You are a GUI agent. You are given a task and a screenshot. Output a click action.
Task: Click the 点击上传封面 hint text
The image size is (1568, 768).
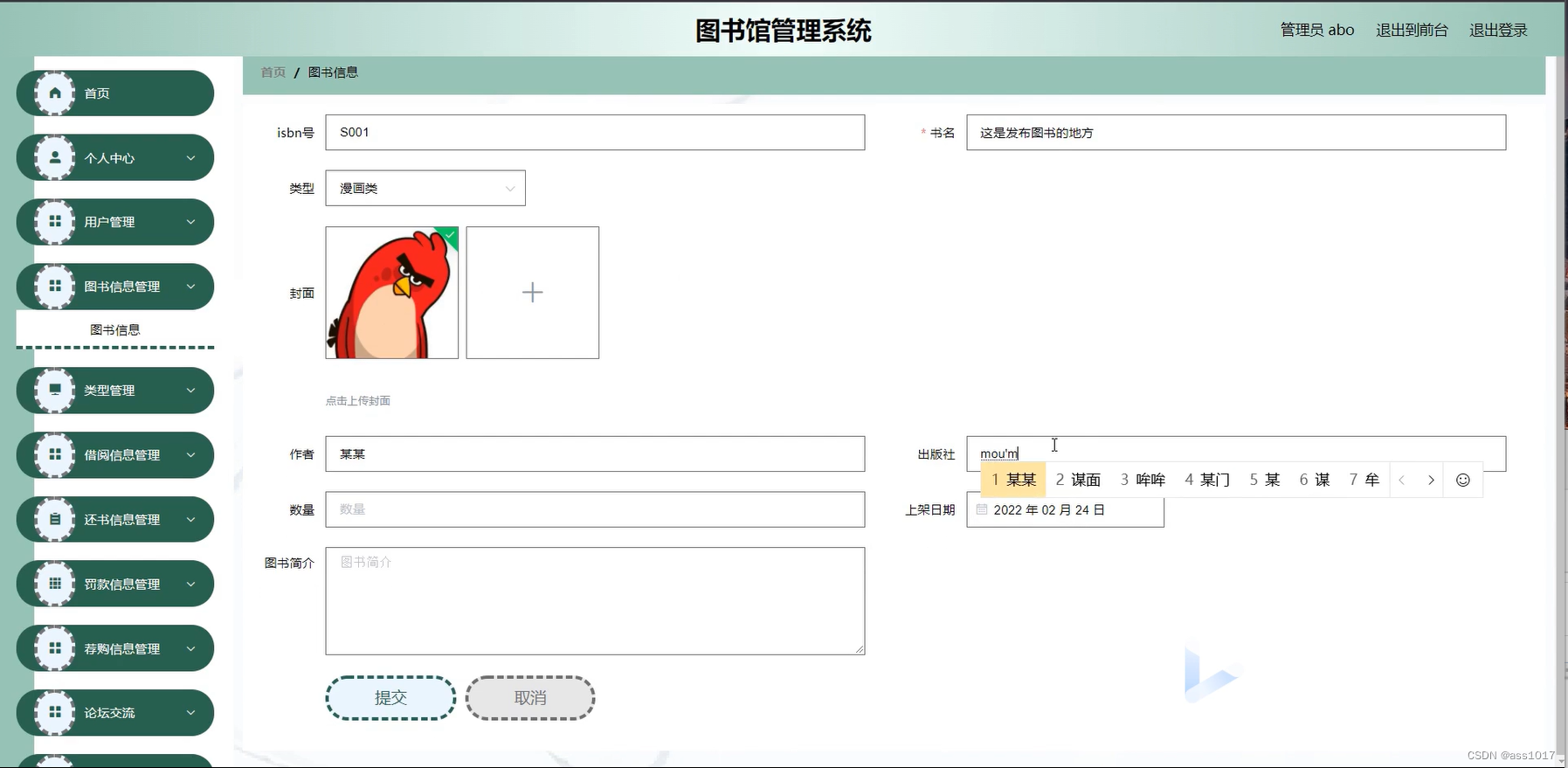tap(358, 401)
